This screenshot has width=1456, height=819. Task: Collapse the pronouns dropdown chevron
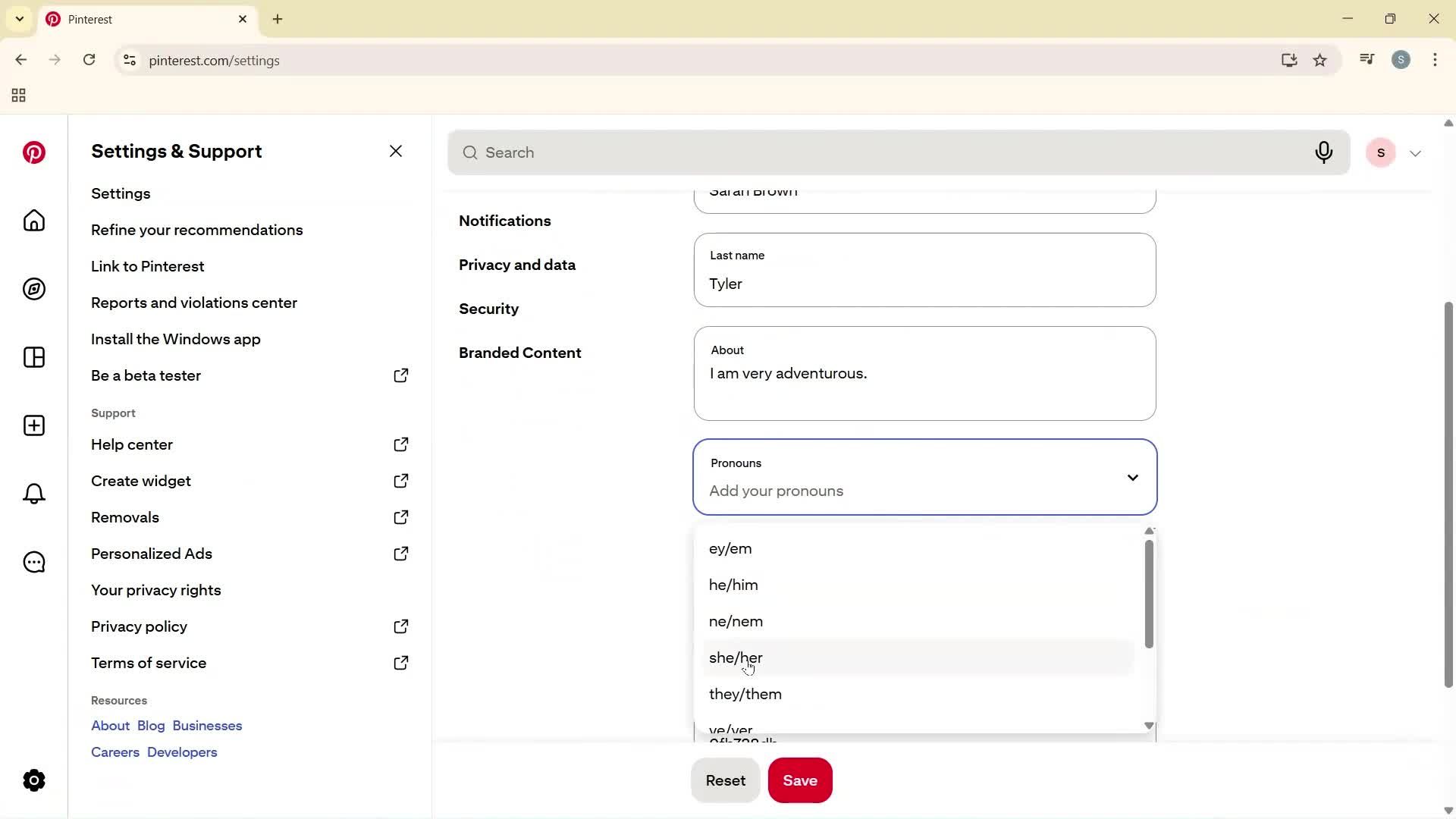(1132, 477)
